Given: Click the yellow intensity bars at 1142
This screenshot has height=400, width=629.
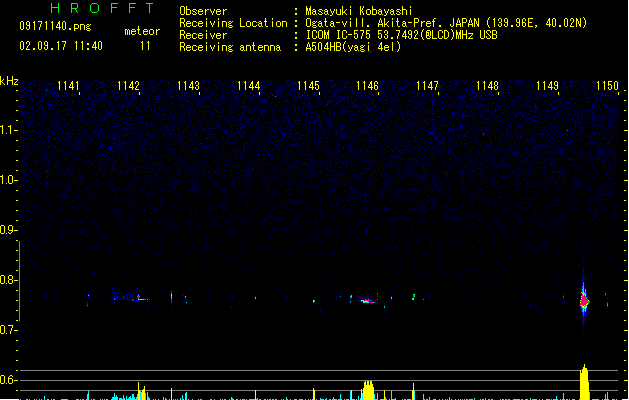Looking at the screenshot, I should [141, 391].
